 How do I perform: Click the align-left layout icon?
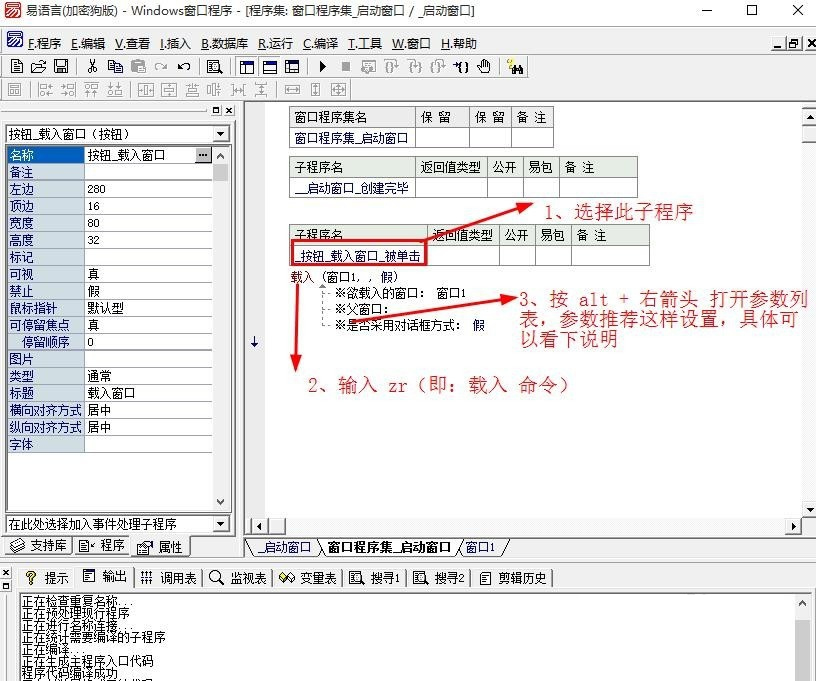pos(45,90)
